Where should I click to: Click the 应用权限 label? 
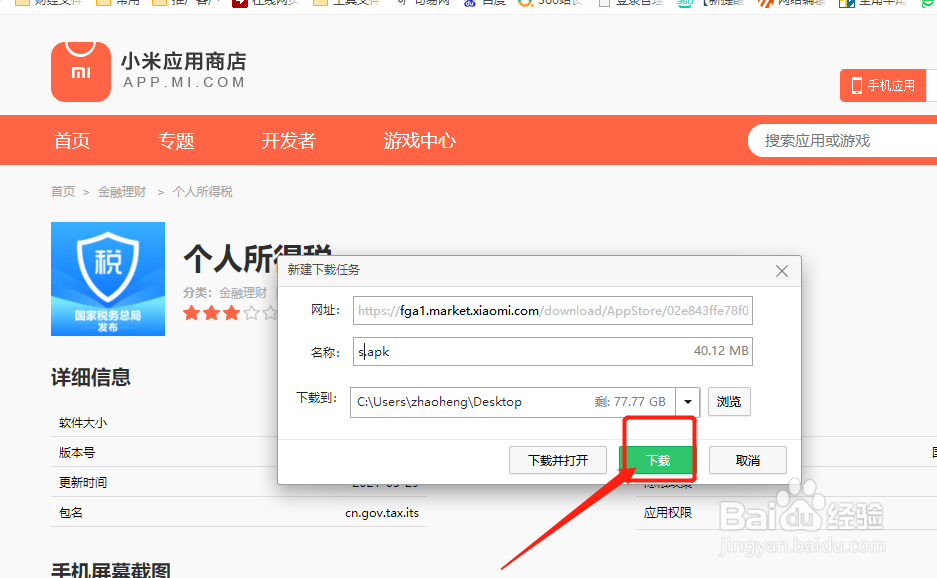[x=667, y=513]
